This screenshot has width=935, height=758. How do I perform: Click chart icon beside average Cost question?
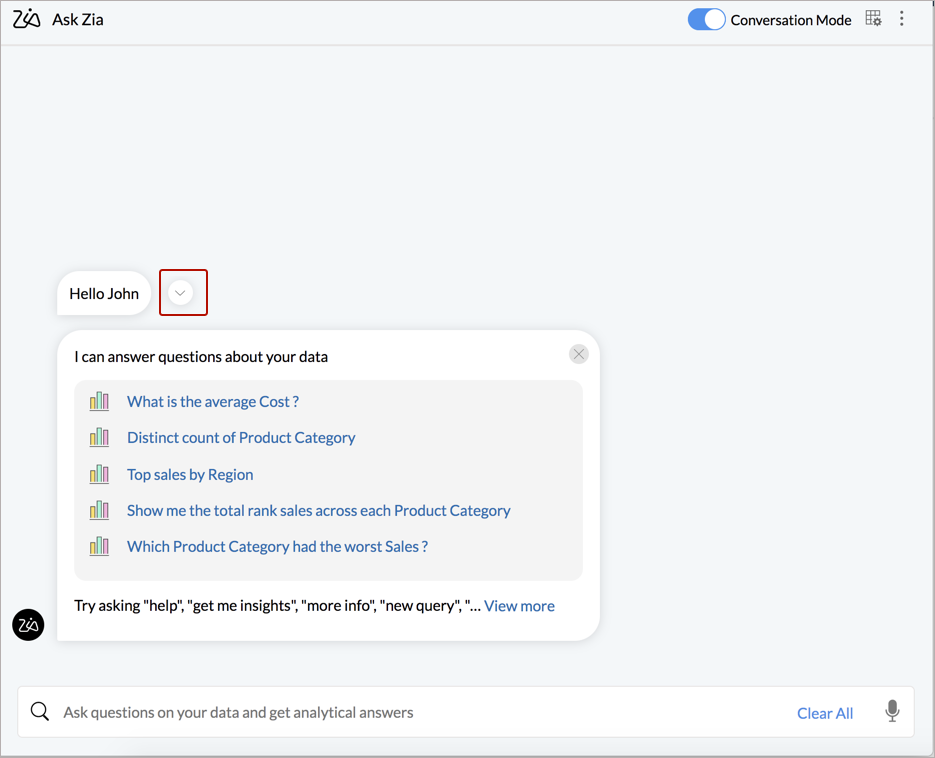(99, 401)
